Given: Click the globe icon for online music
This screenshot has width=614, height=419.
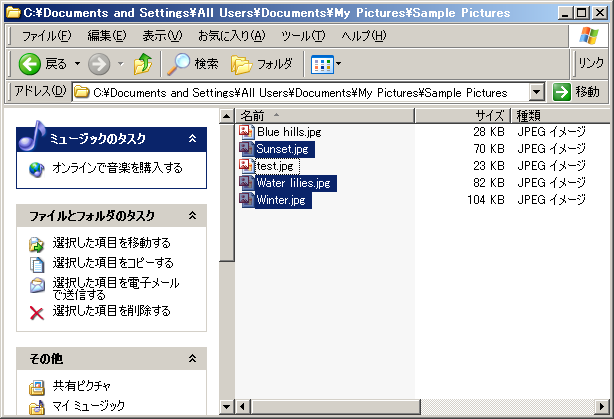Looking at the screenshot, I should click(37, 169).
